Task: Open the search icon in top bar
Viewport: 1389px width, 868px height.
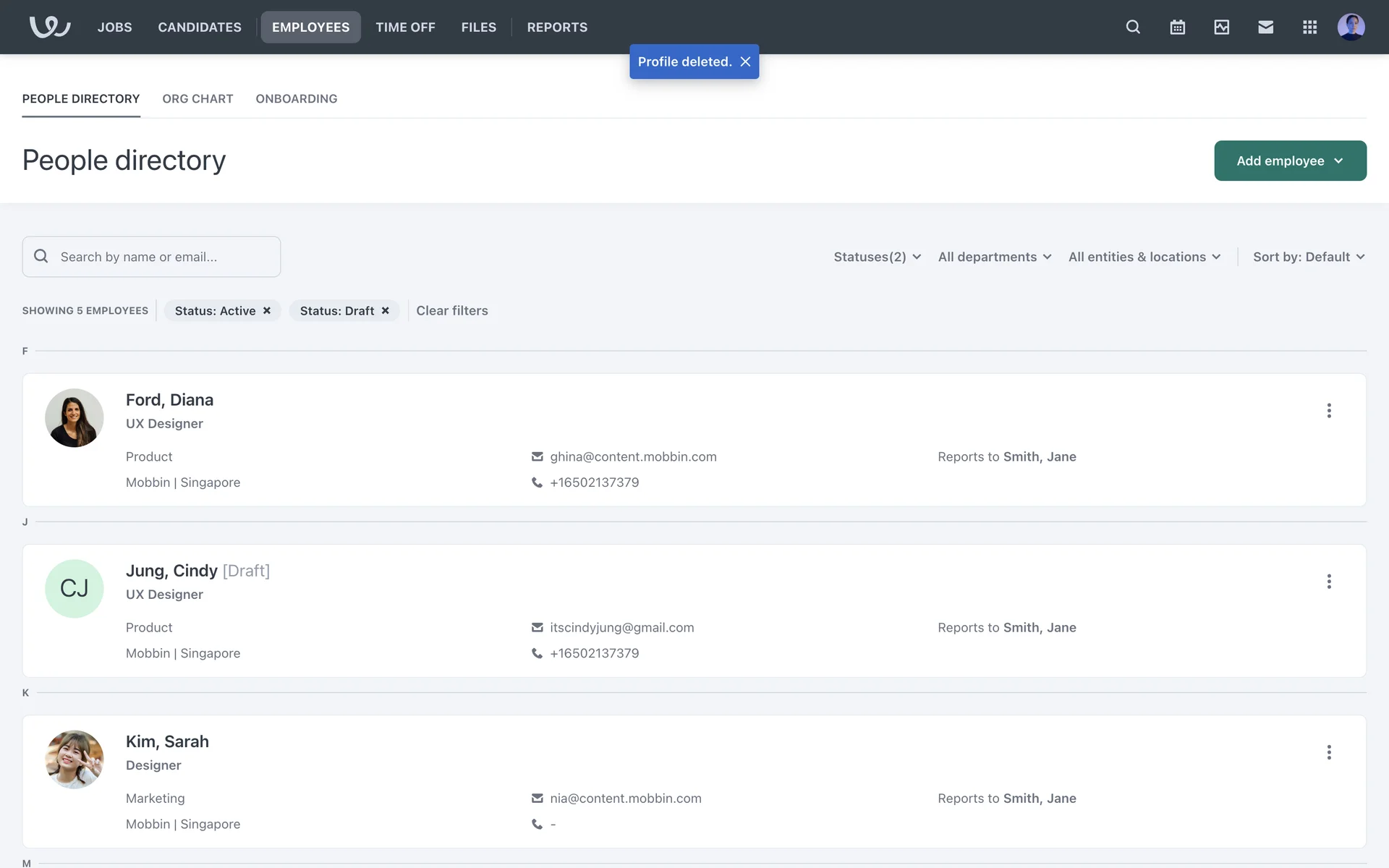Action: pos(1133,27)
